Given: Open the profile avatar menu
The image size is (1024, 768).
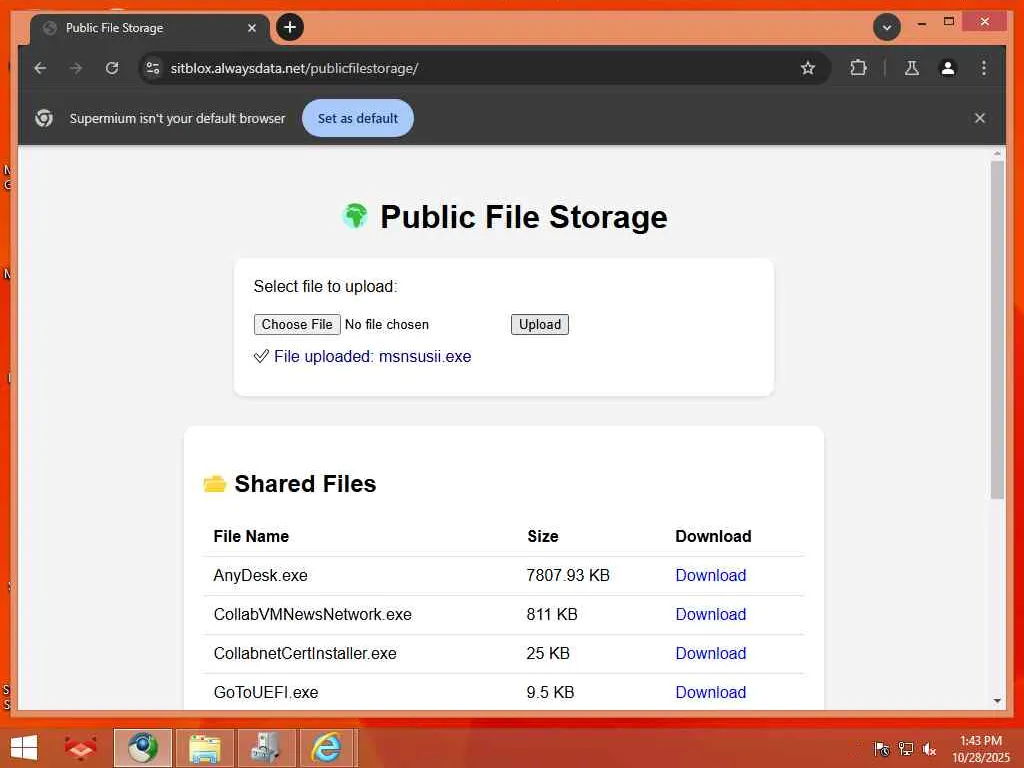Looking at the screenshot, I should click(x=948, y=68).
